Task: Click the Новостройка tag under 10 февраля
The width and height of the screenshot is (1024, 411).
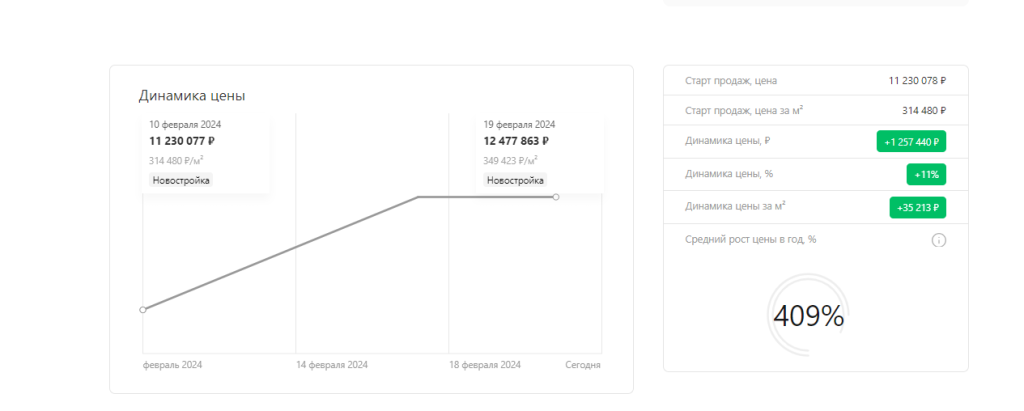Action: (181, 180)
